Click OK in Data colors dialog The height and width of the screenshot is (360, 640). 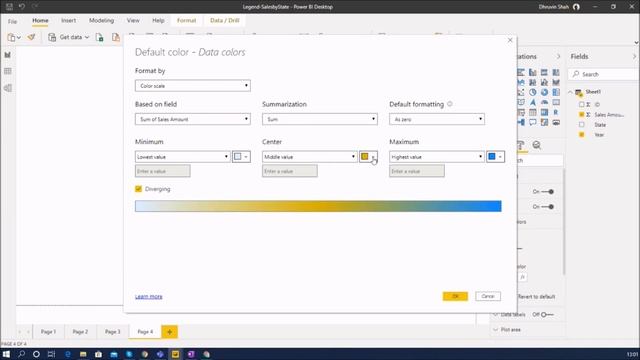point(455,296)
